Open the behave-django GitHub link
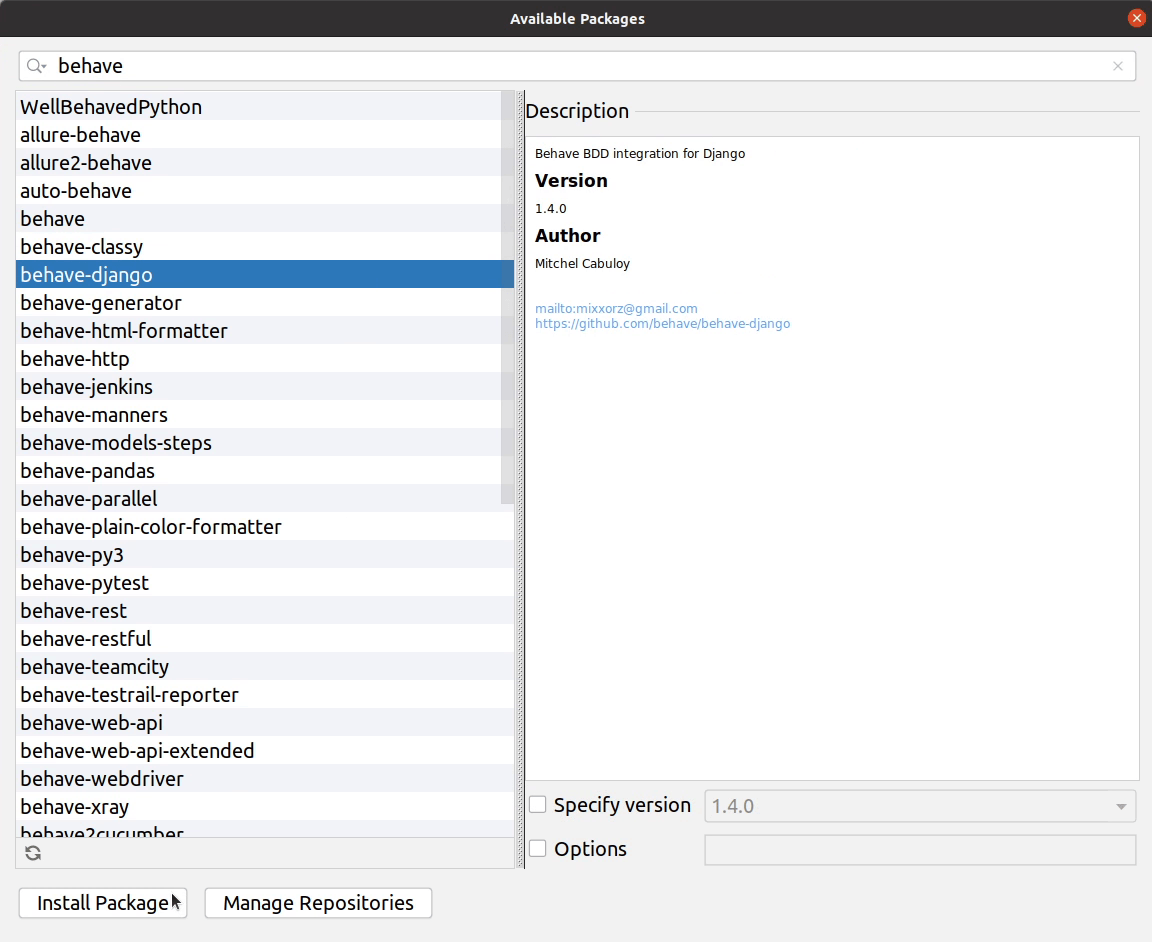 [x=662, y=324]
